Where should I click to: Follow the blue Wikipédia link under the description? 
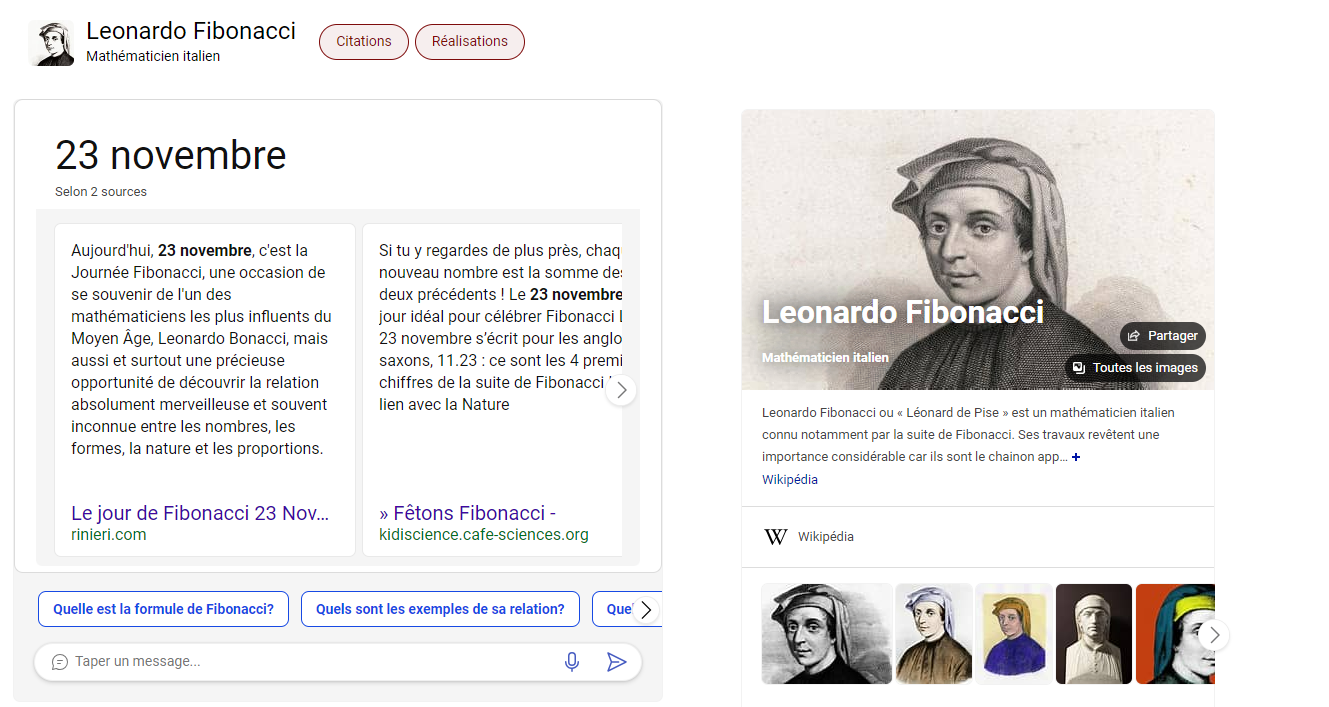click(790, 480)
